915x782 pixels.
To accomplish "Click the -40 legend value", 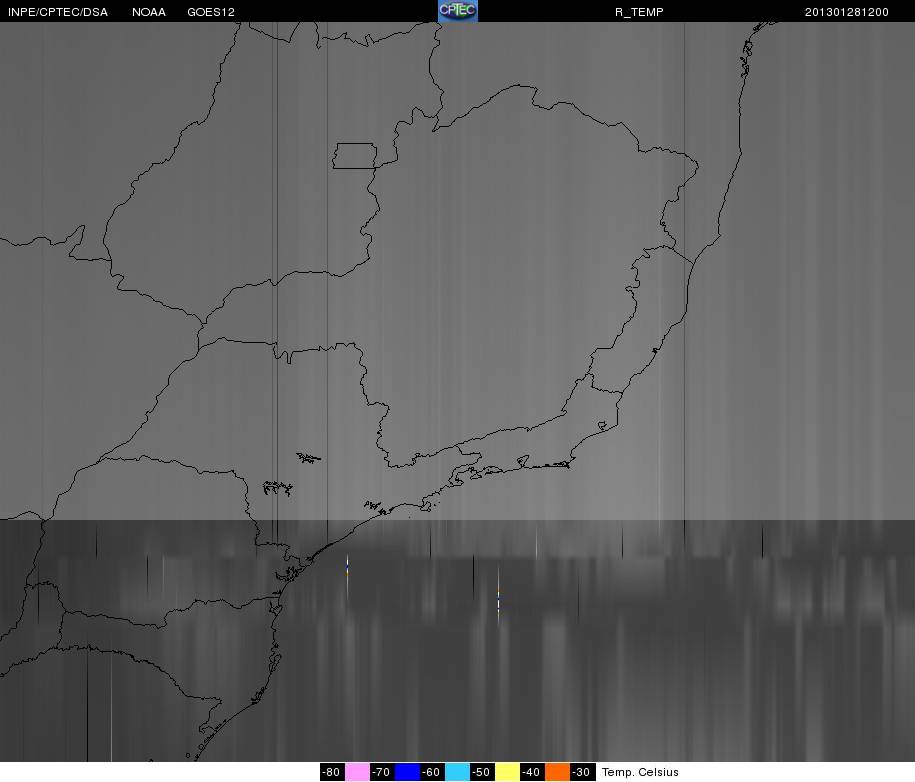I will [532, 772].
